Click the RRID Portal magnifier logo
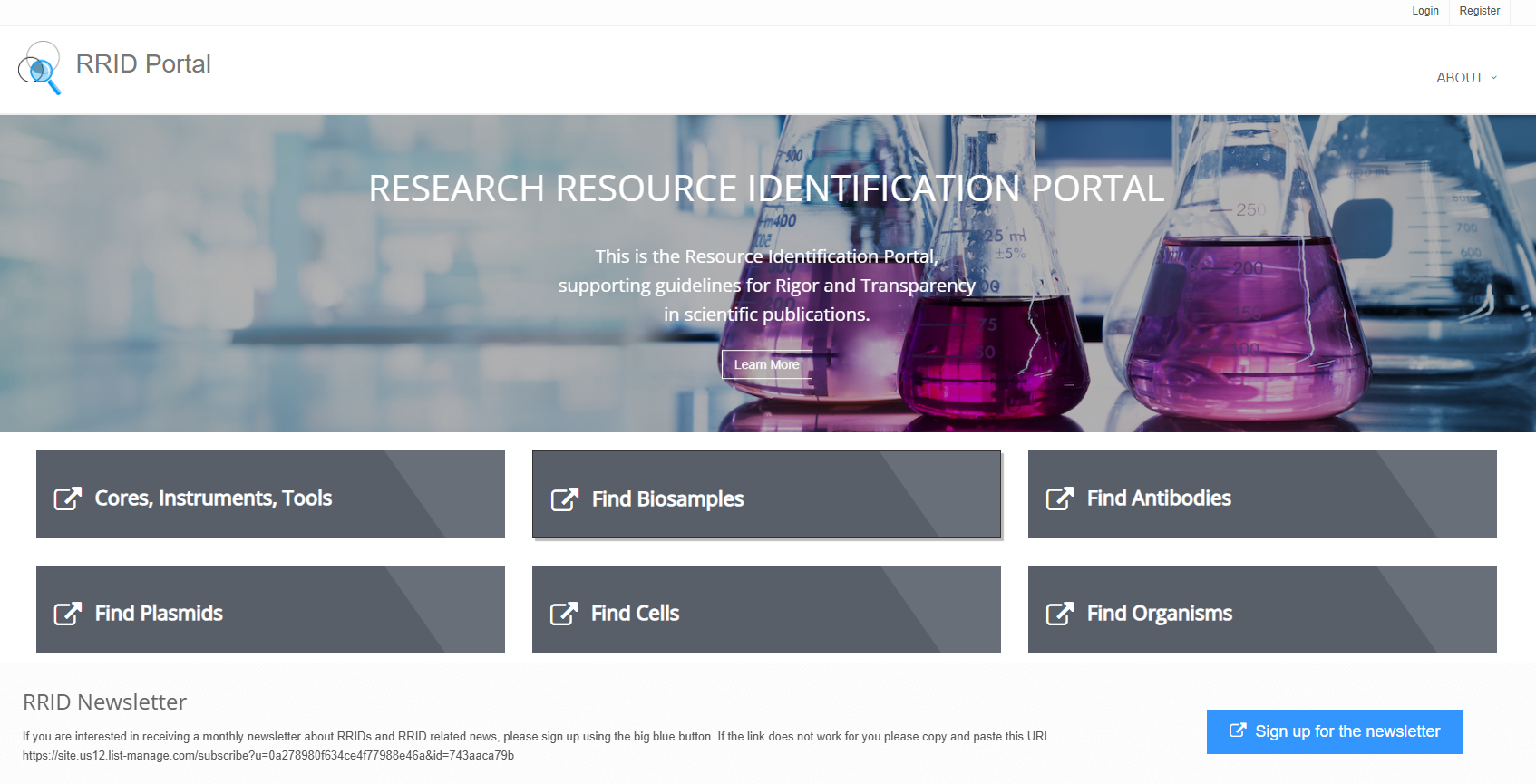This screenshot has width=1536, height=784. (x=40, y=68)
